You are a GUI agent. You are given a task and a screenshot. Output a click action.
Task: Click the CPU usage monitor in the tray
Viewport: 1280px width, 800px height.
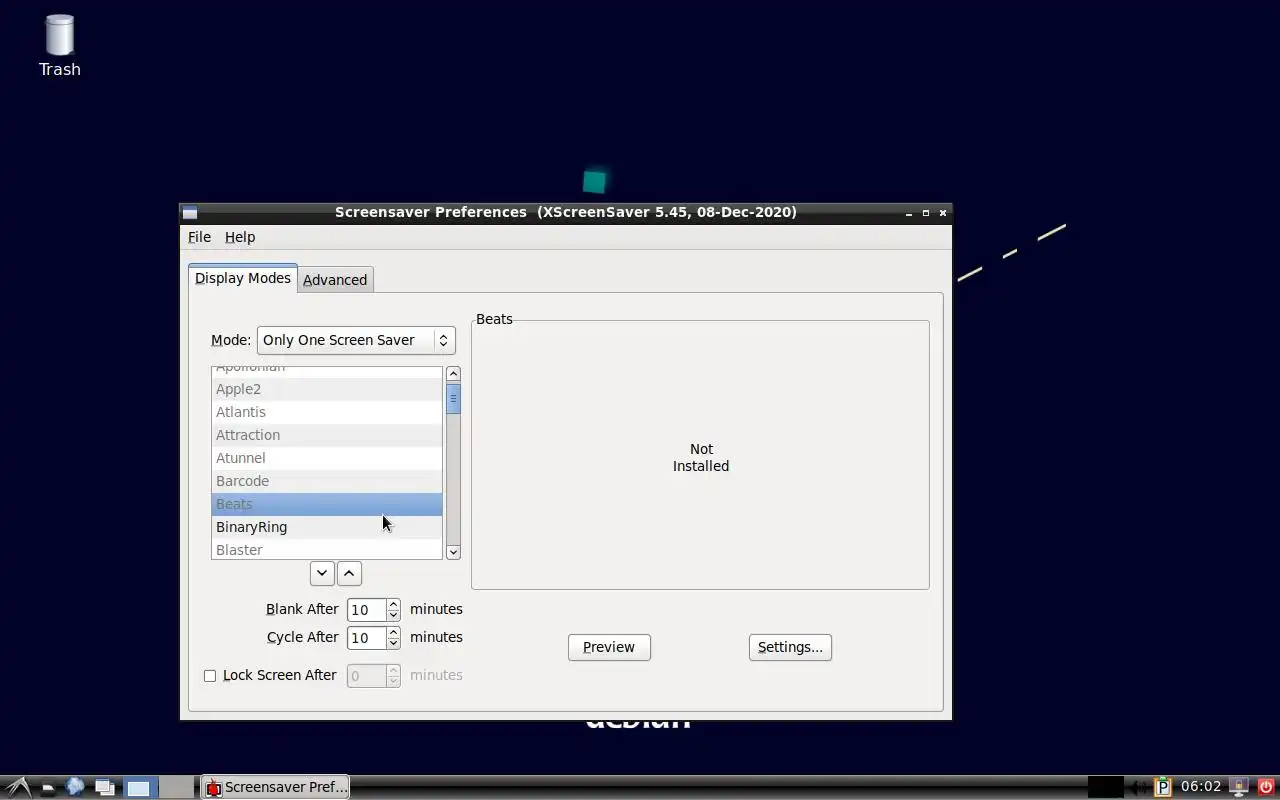(x=1105, y=787)
